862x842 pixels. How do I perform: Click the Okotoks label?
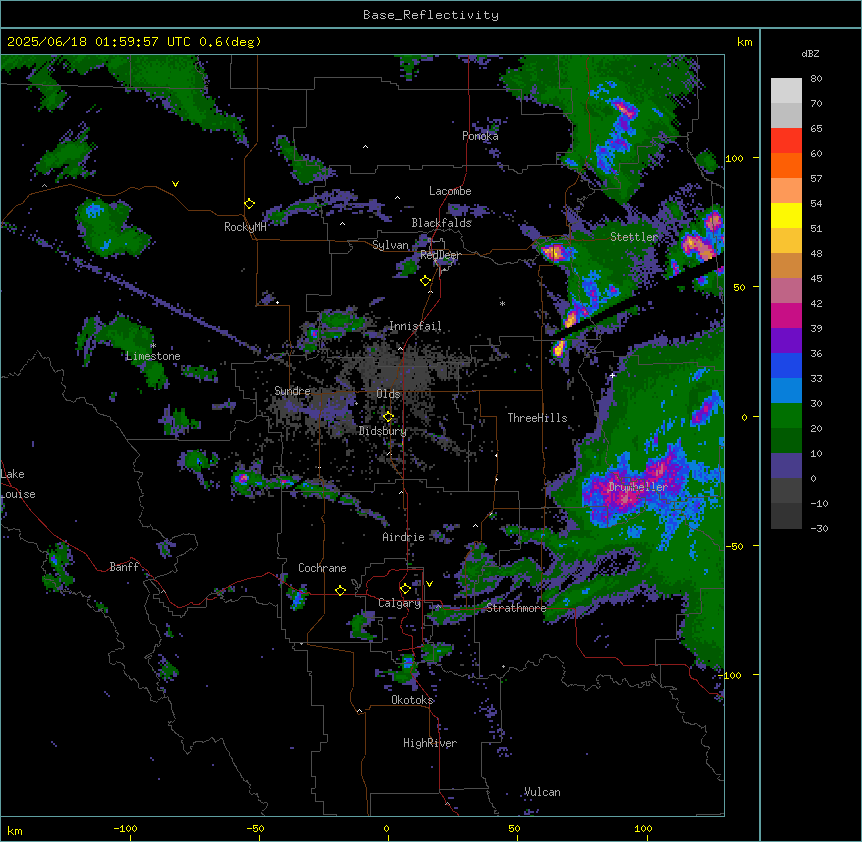(412, 700)
